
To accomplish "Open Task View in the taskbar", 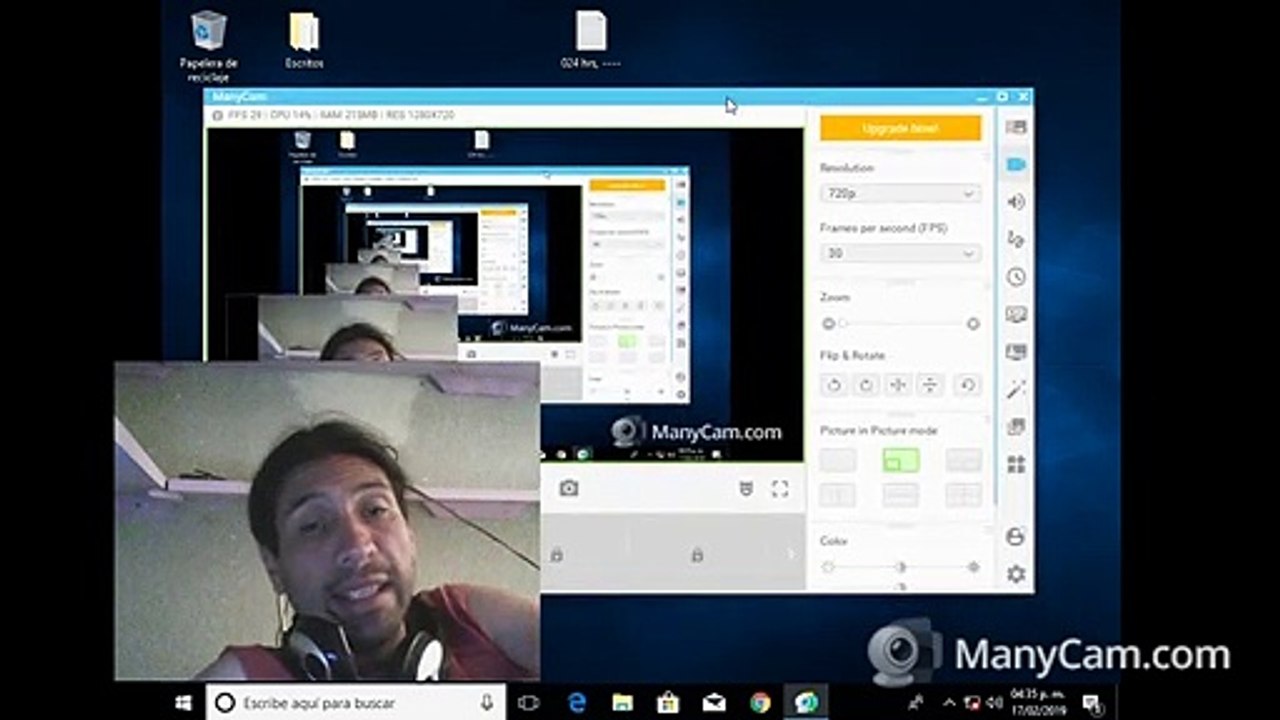I will pyautogui.click(x=529, y=703).
